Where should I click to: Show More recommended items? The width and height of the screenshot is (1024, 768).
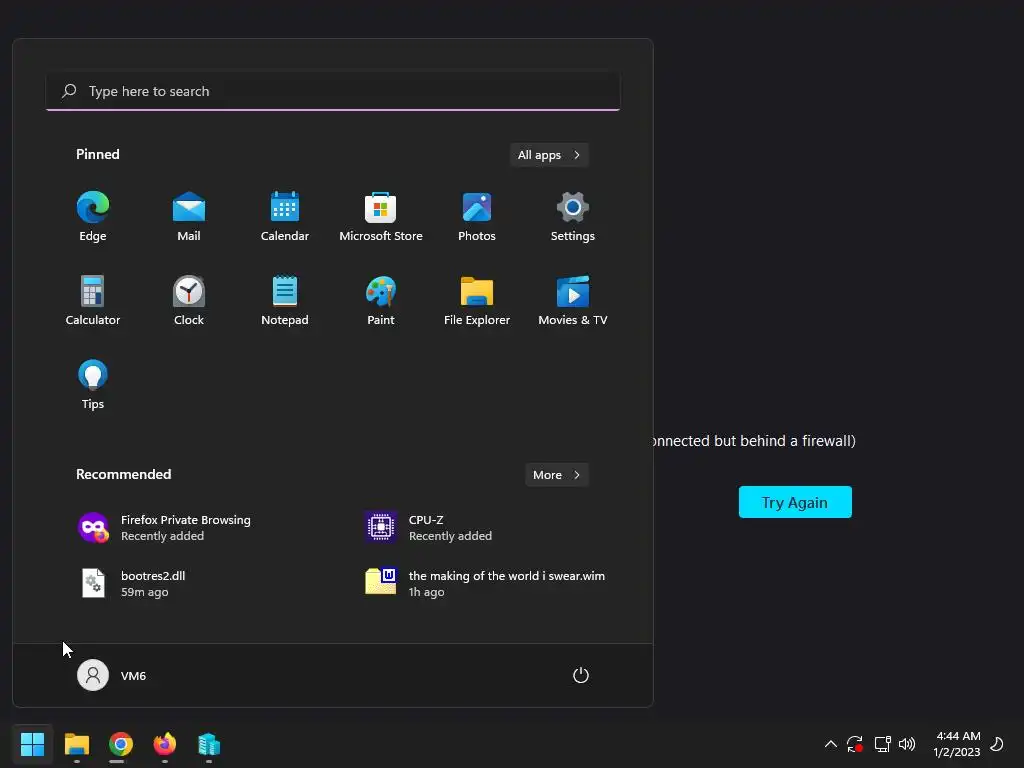pos(556,475)
